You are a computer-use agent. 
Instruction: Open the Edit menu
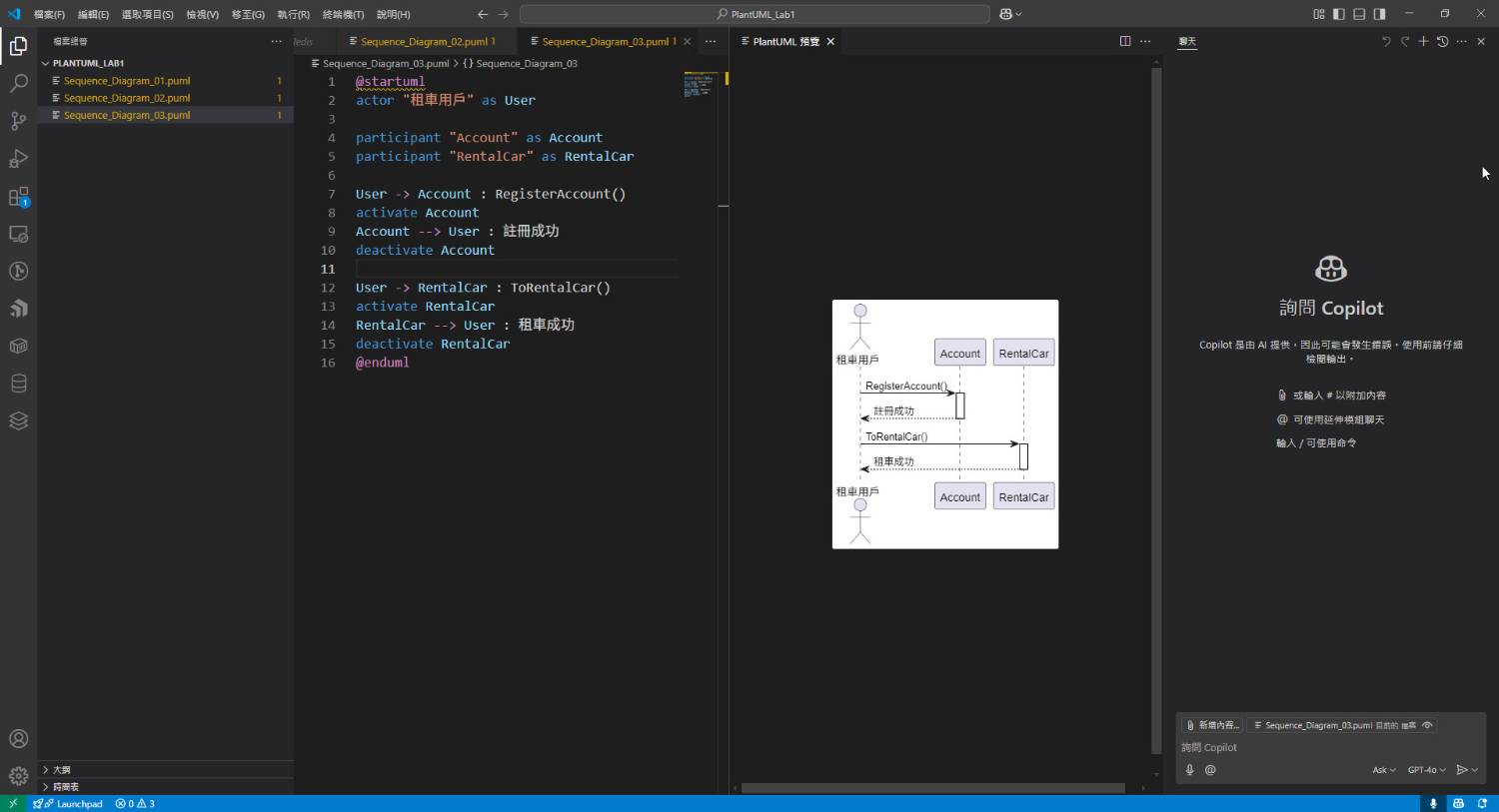pos(93,14)
